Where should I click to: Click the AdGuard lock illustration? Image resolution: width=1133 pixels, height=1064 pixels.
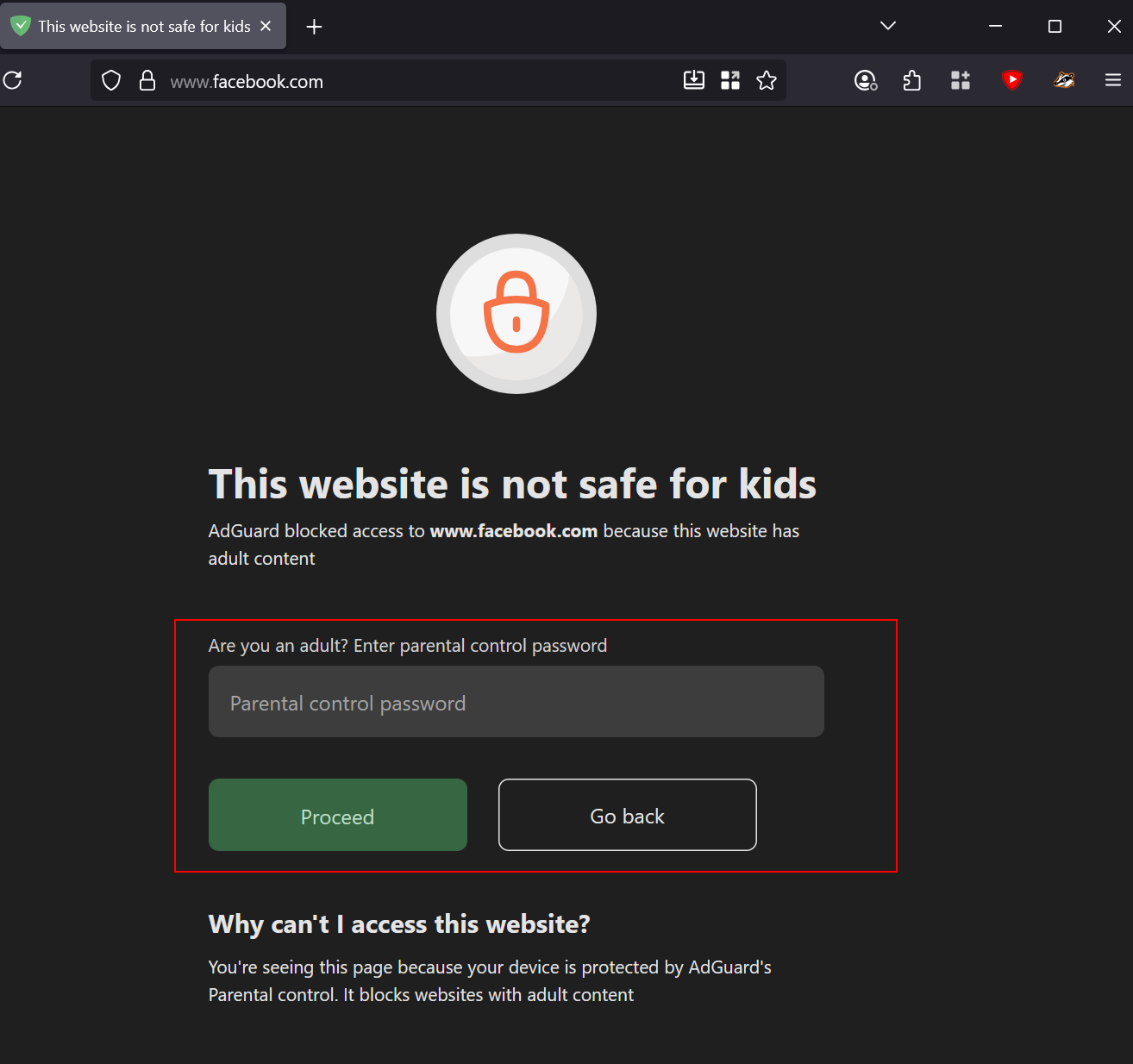click(x=516, y=314)
